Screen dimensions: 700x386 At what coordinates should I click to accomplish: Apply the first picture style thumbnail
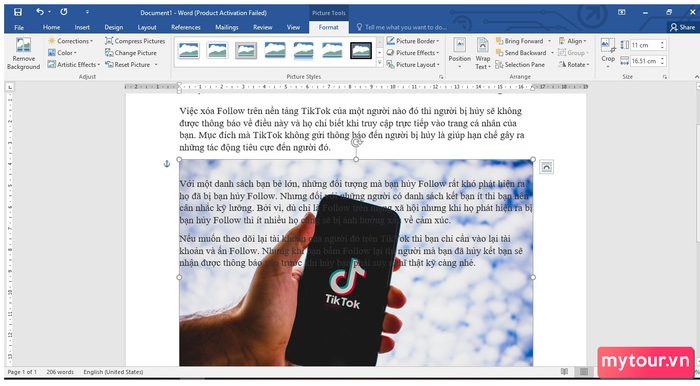tap(188, 50)
